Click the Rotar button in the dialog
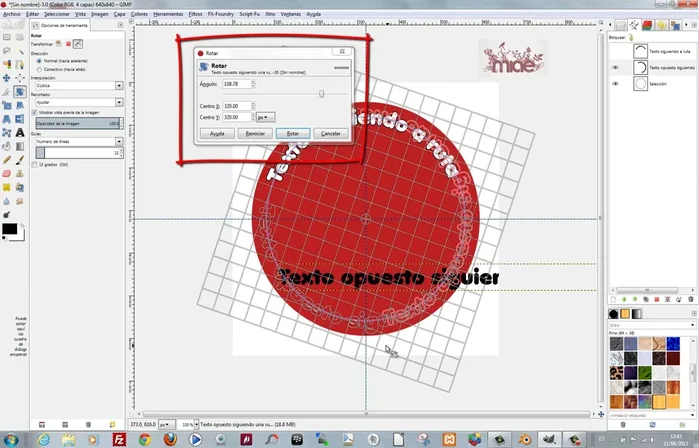Screen dimensions: 699x448 click(x=292, y=133)
